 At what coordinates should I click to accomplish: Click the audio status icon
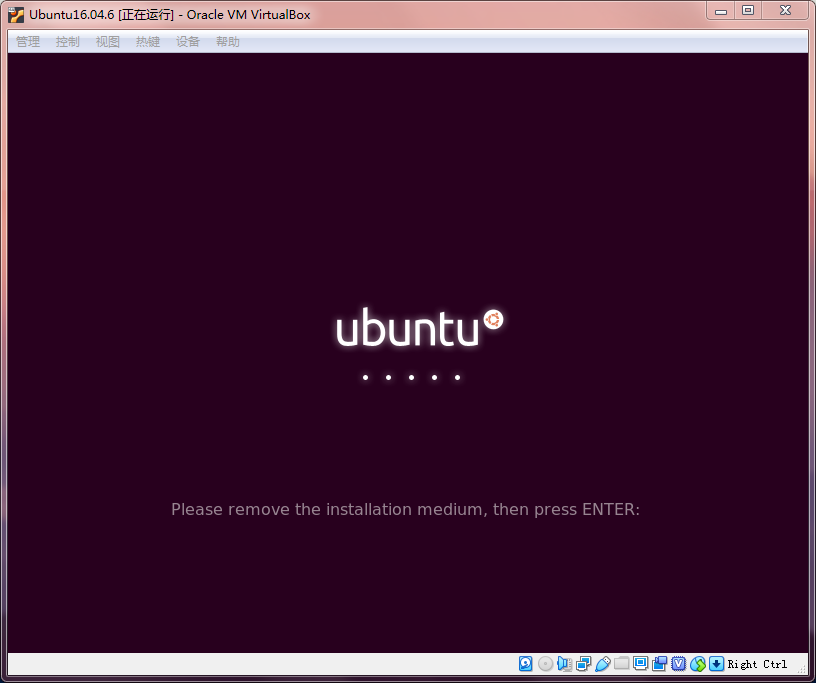(565, 664)
